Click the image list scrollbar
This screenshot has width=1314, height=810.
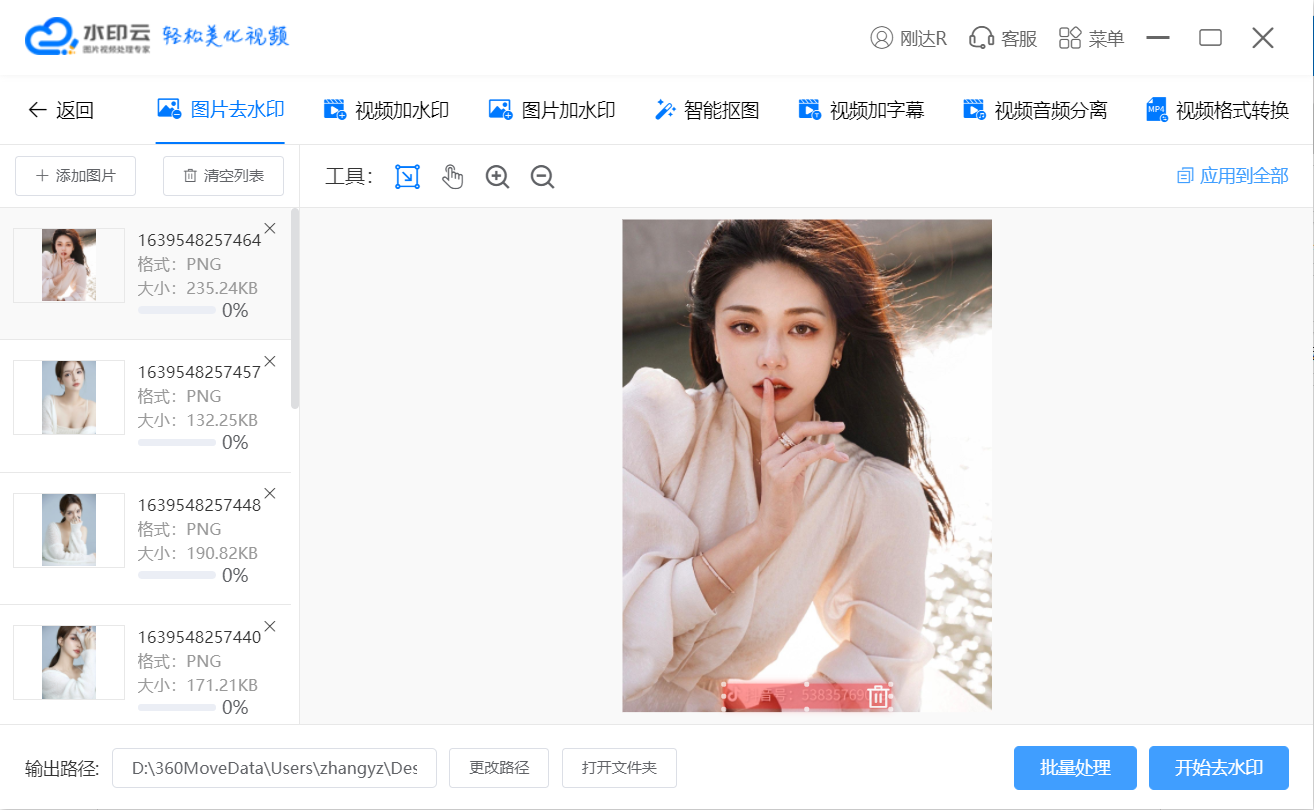[295, 308]
